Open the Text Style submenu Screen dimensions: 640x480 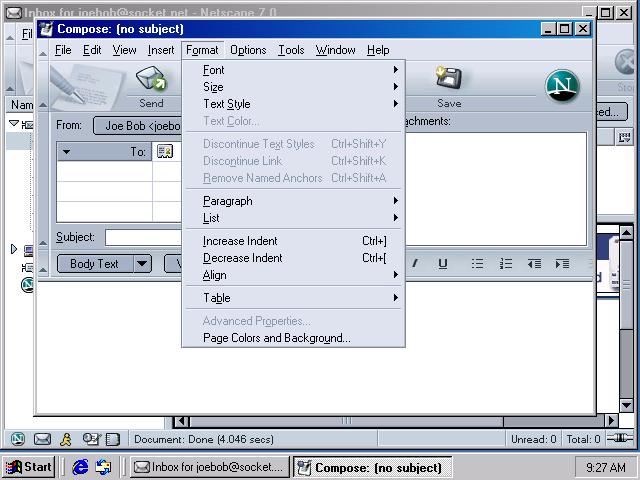click(293, 104)
